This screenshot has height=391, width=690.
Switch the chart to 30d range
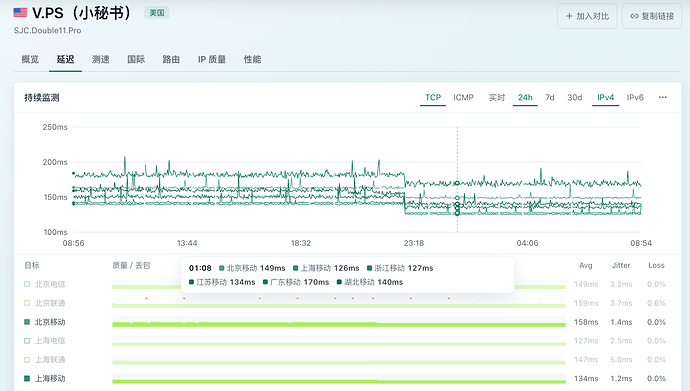575,97
